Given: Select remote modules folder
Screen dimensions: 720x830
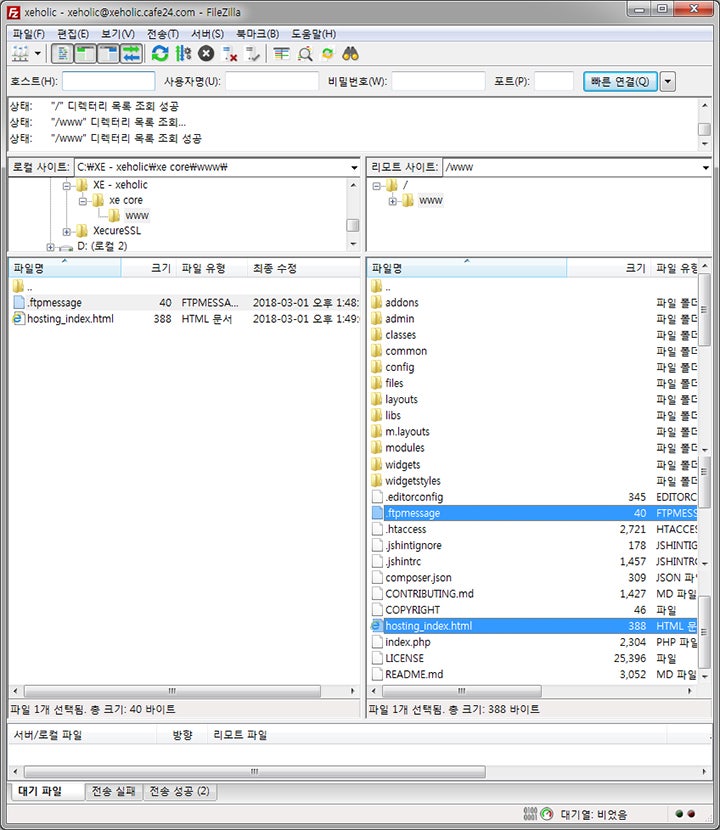Looking at the screenshot, I should [x=533, y=448].
